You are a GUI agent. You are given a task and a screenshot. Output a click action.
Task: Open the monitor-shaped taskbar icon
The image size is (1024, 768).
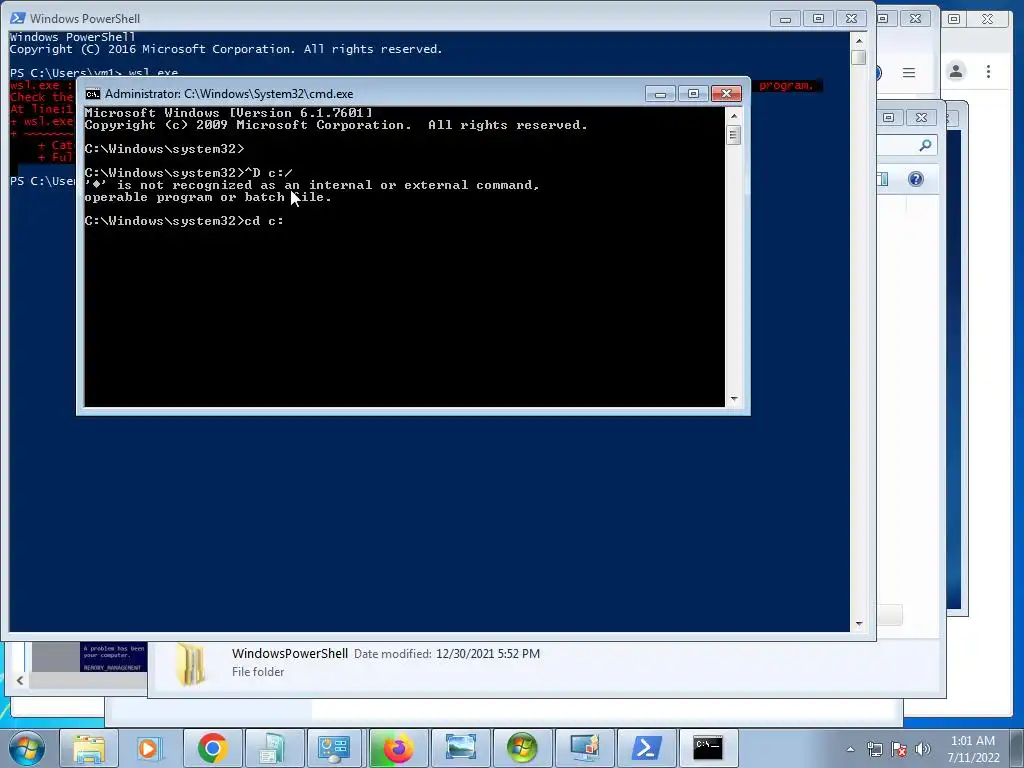[584, 748]
